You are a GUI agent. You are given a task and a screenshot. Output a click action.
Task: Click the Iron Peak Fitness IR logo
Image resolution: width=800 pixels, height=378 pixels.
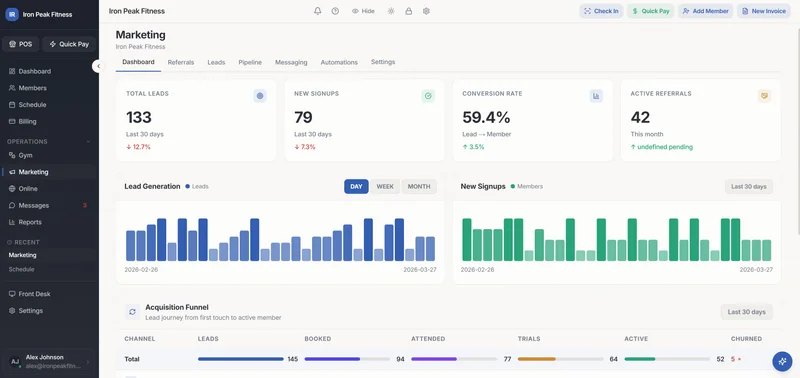click(x=12, y=14)
